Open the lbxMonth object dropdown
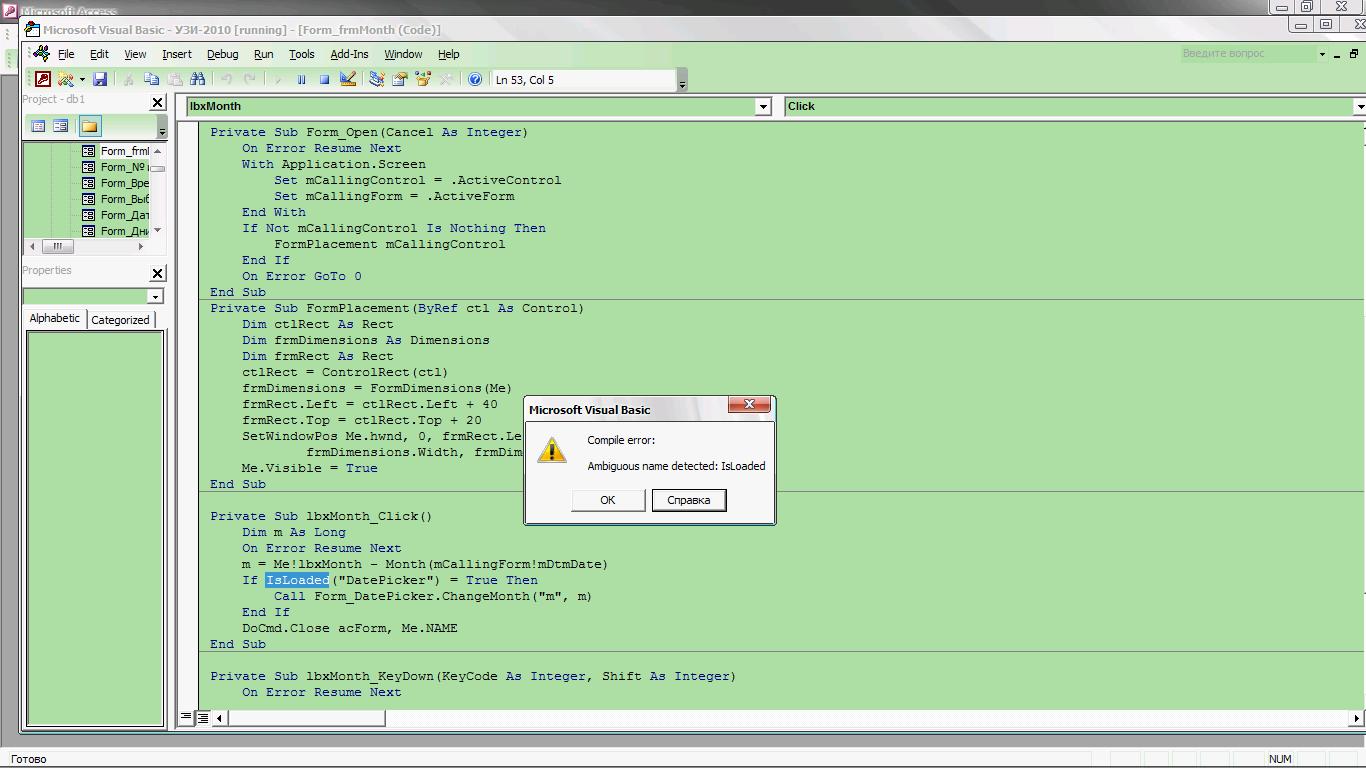 pyautogui.click(x=763, y=106)
